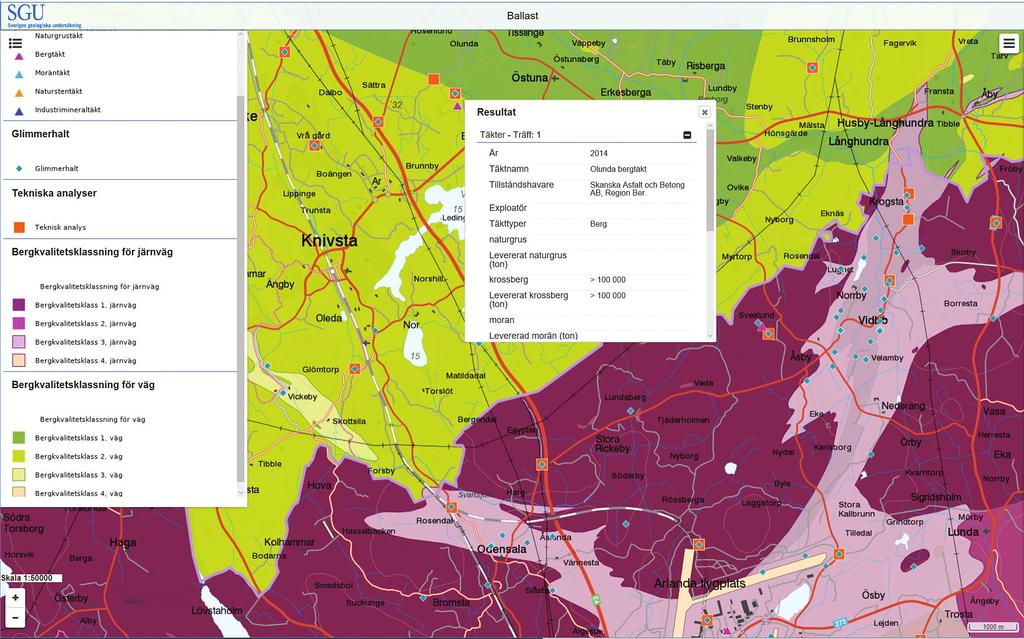Click the Arlanda flygplats map label
Viewport: 1024px width, 639px height.
coord(700,583)
